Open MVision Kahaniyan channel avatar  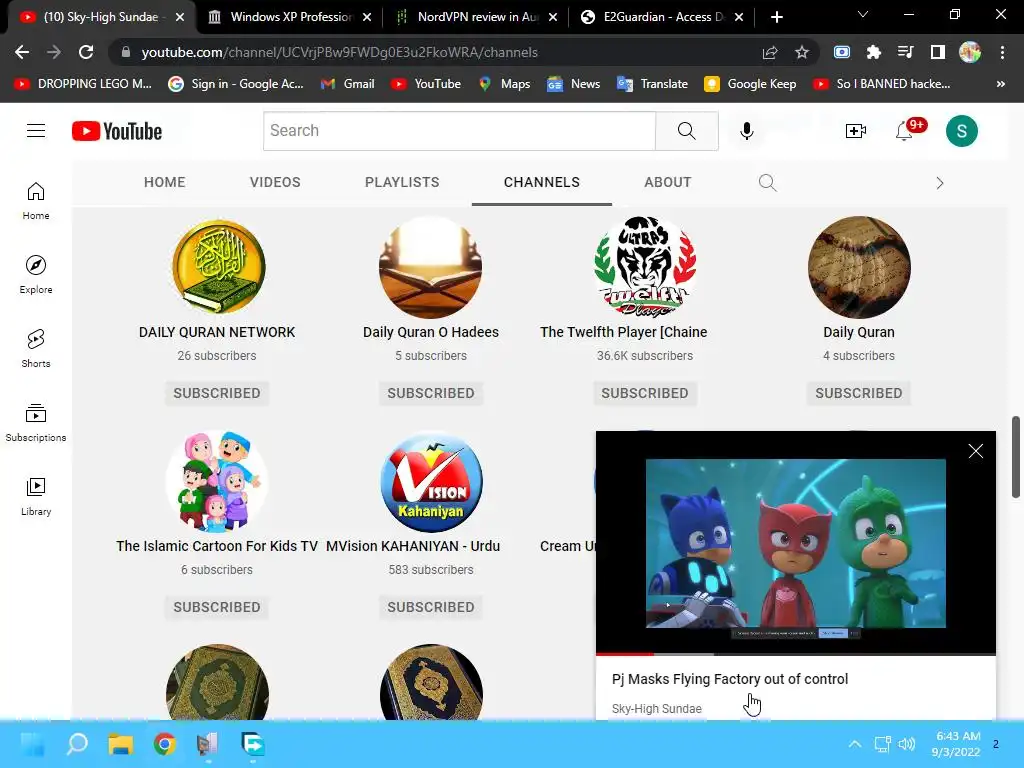click(431, 481)
